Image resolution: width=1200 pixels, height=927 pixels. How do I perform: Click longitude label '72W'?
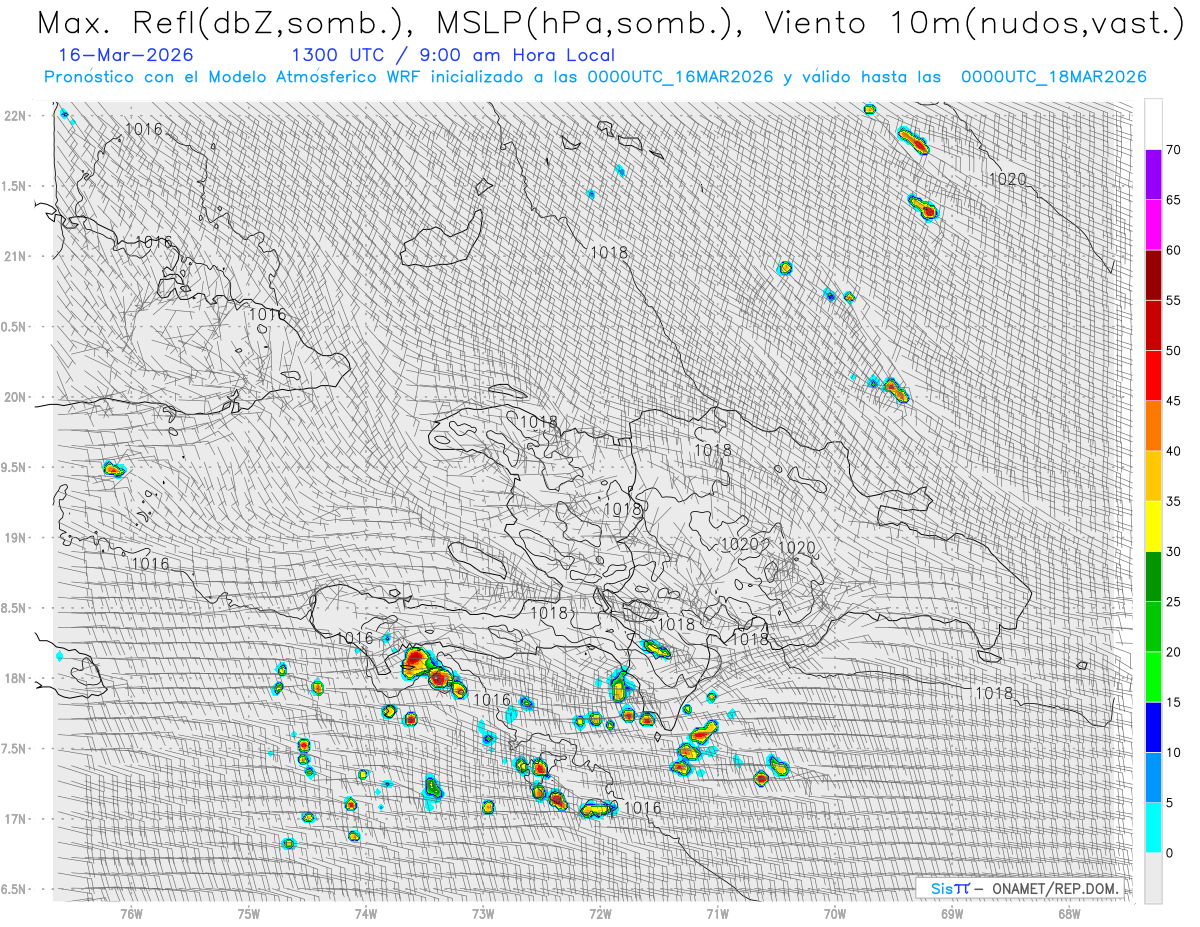point(600,913)
